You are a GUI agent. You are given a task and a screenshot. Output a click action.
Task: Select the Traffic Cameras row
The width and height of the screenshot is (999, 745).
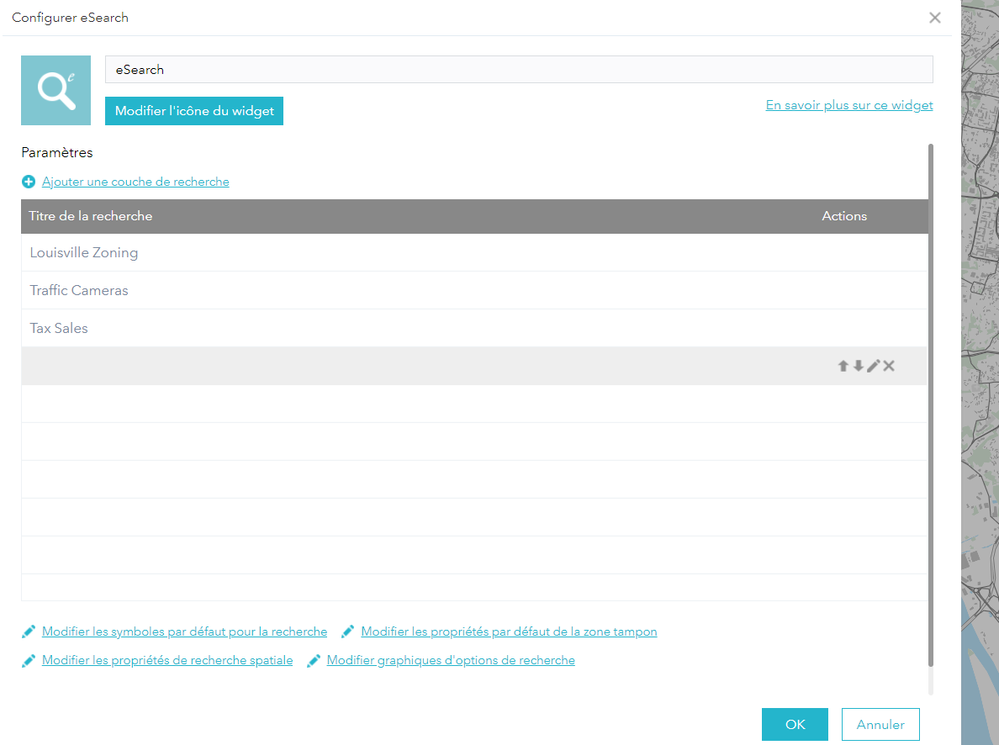point(474,290)
